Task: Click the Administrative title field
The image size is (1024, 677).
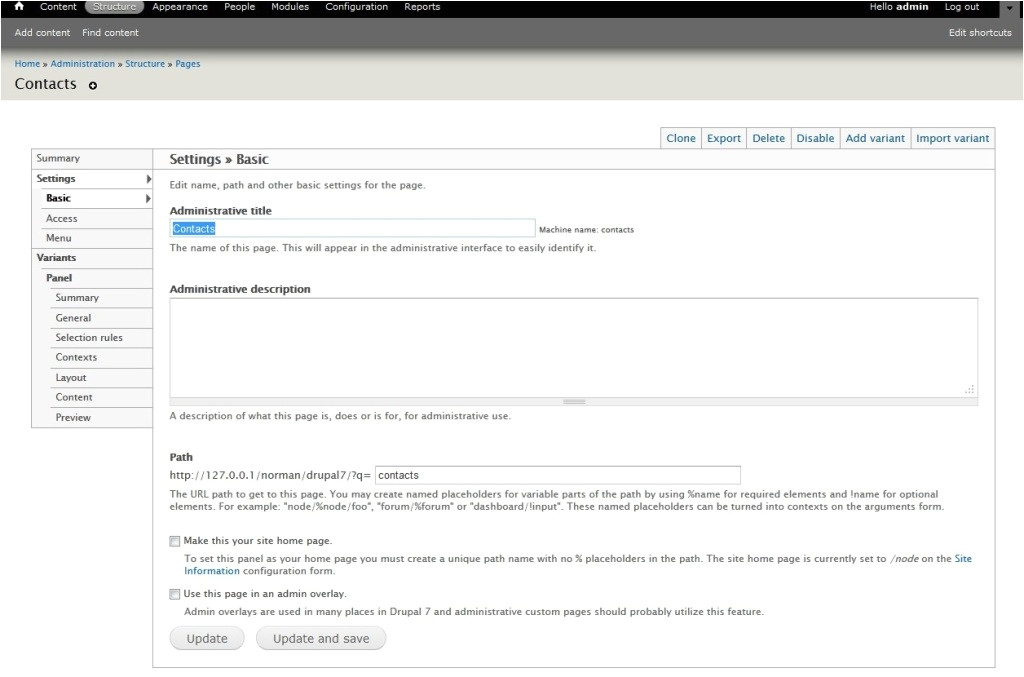Action: 352,228
